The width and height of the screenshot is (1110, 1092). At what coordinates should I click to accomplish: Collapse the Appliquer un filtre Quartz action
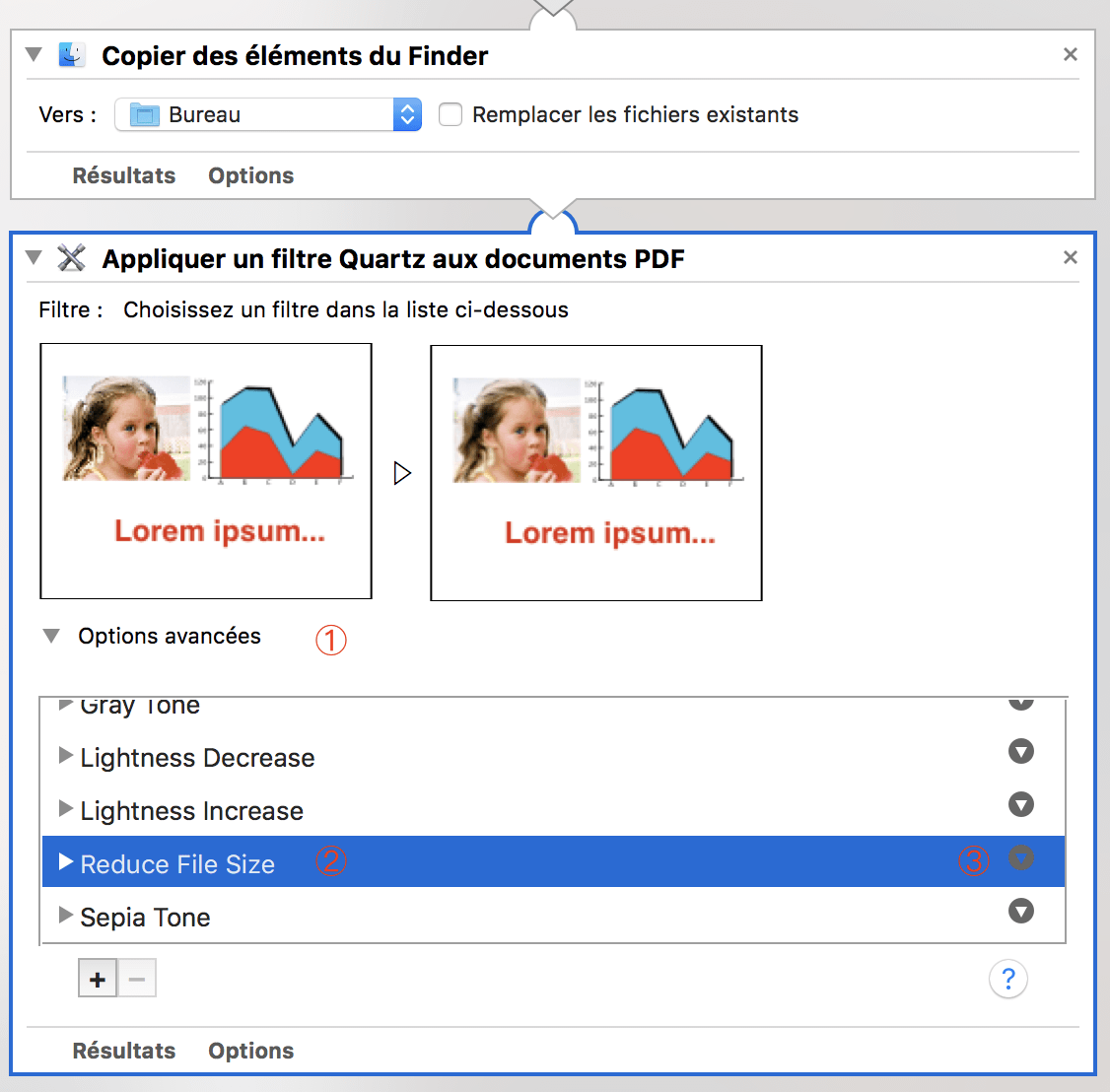[x=34, y=257]
